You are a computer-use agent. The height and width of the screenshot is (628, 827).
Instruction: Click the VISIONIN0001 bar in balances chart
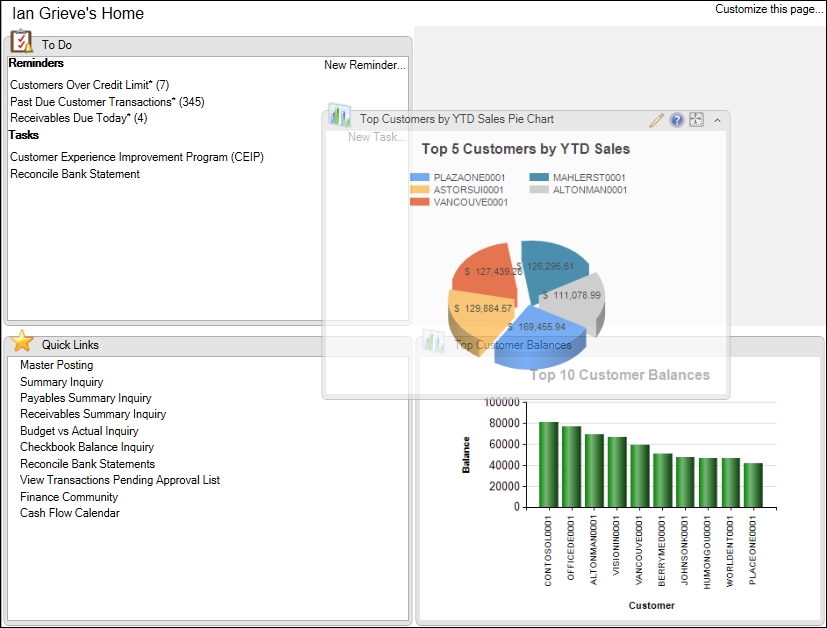pos(617,472)
